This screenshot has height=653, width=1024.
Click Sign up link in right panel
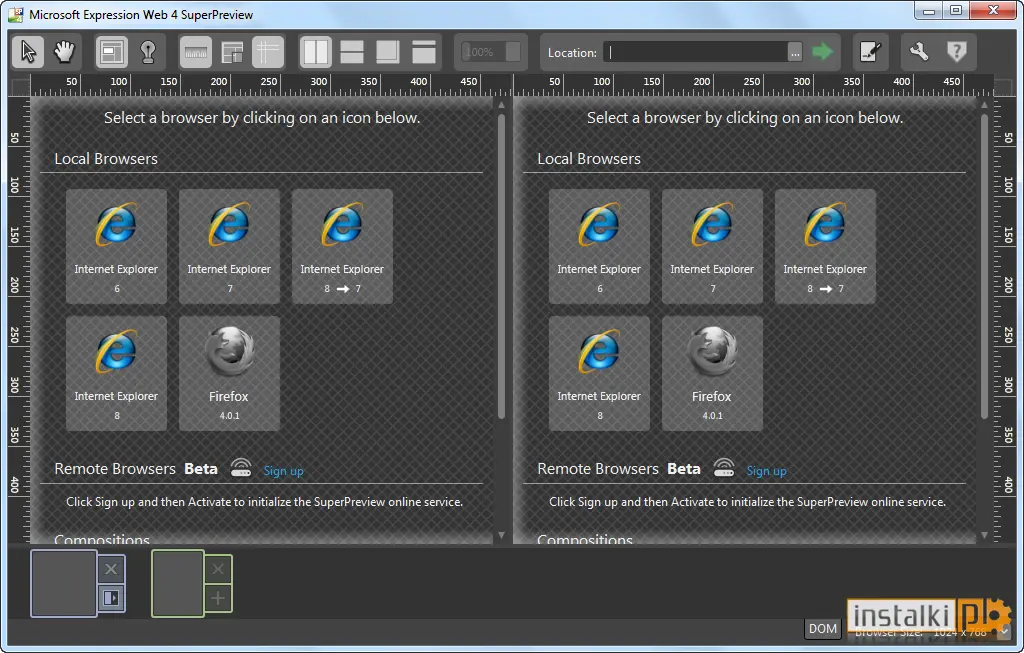click(x=766, y=470)
